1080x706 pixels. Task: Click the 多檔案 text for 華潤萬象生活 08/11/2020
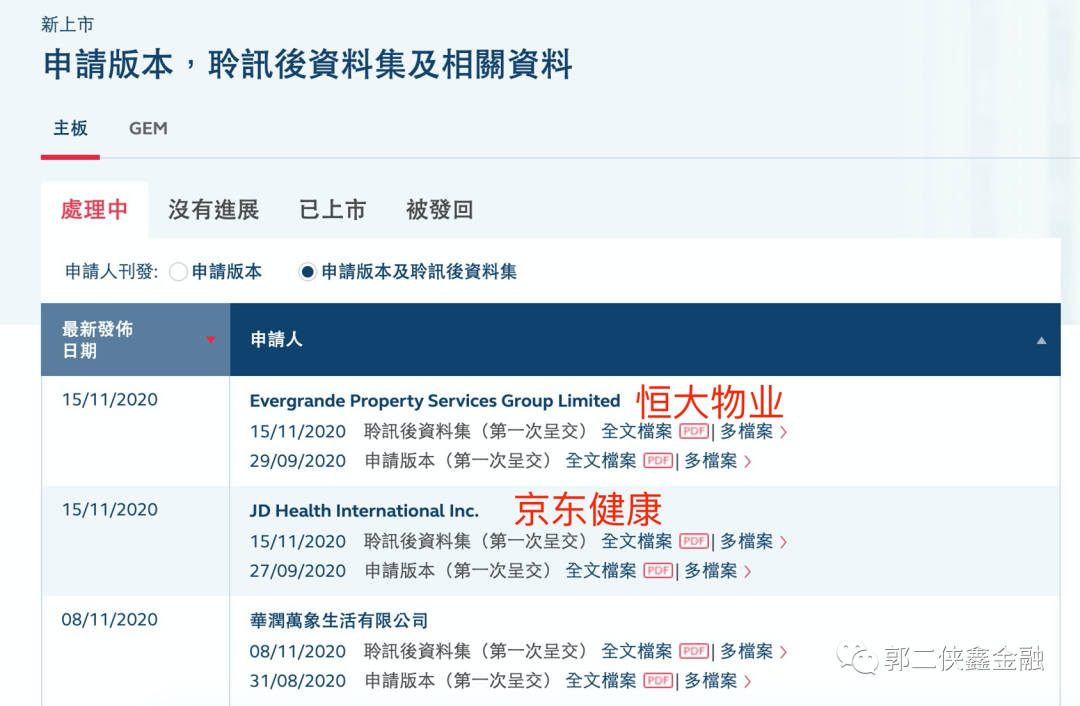click(x=747, y=651)
